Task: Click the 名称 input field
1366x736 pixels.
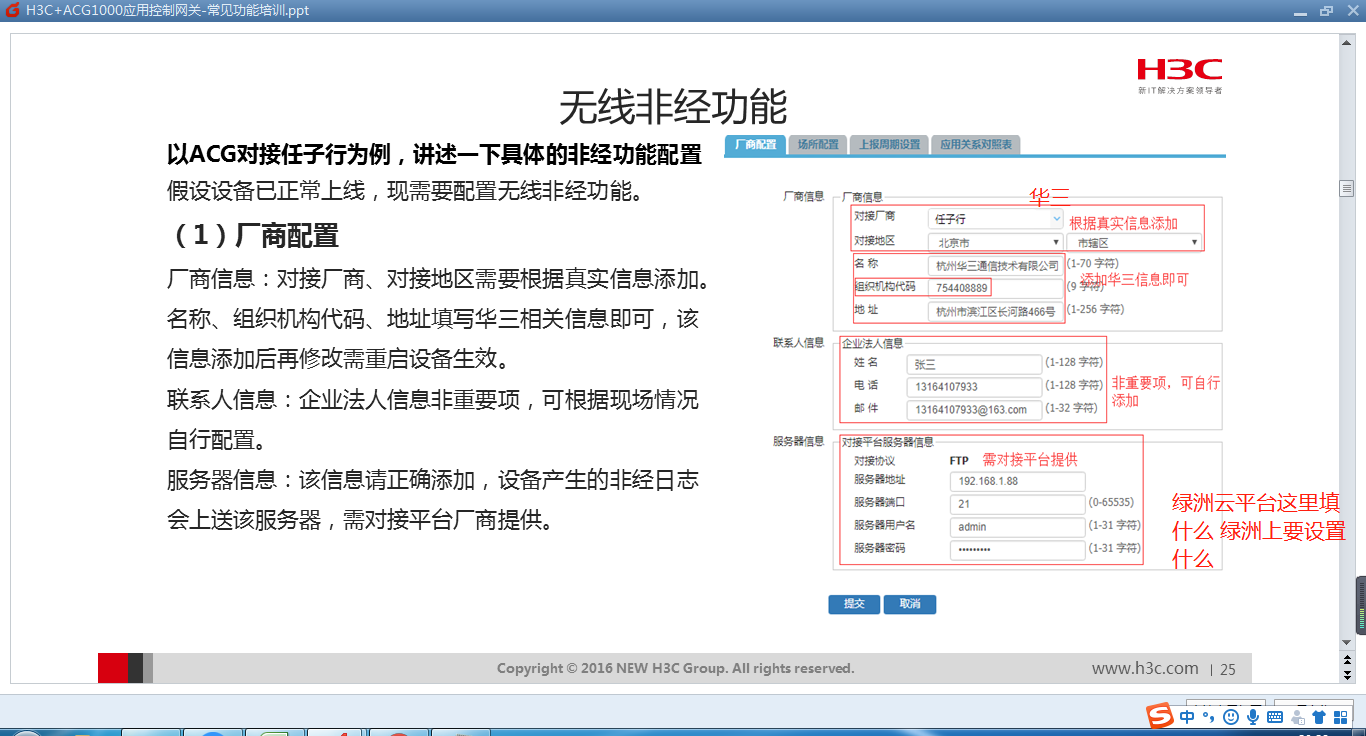Action: (x=995, y=265)
